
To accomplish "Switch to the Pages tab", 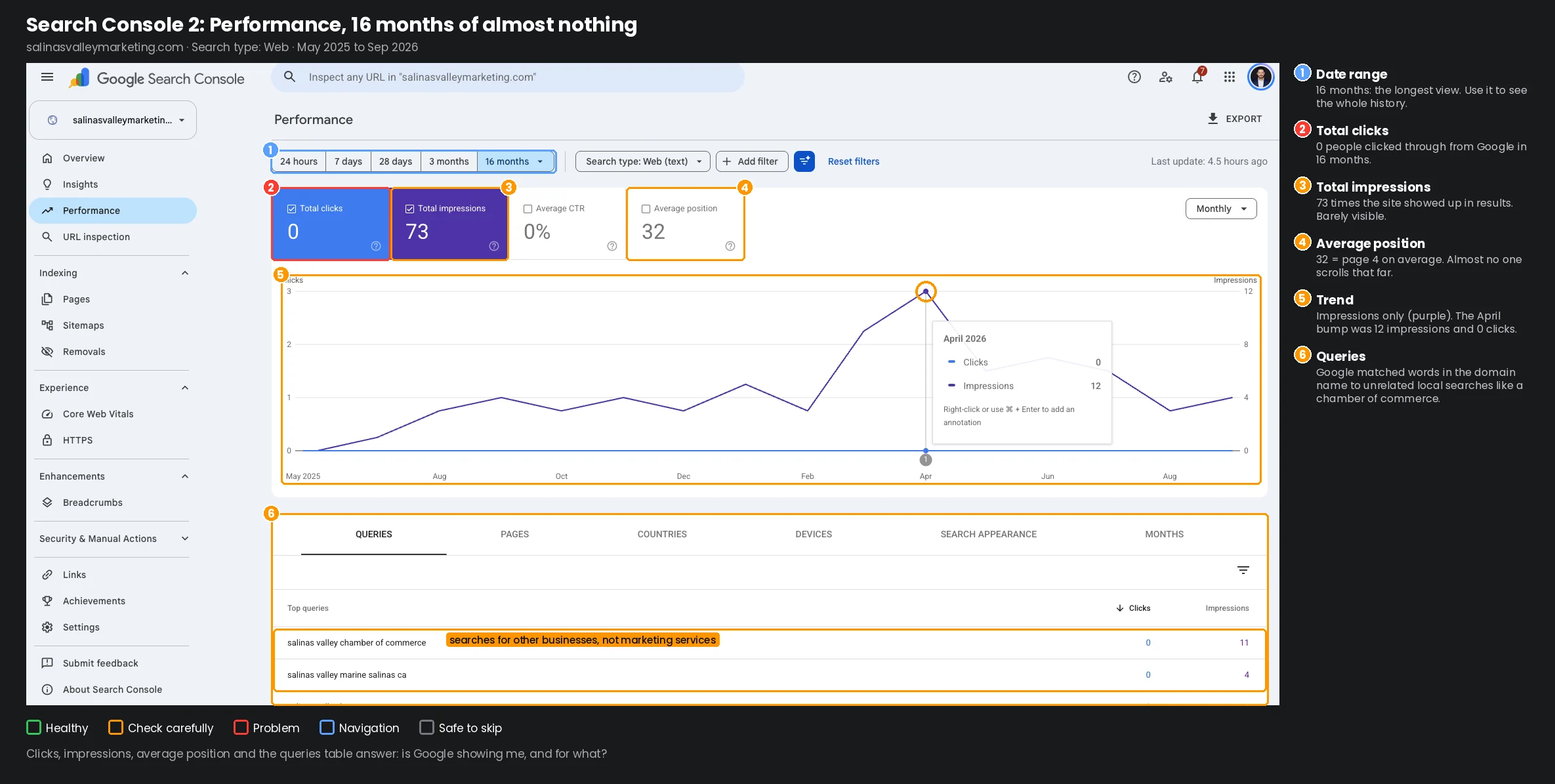I will [x=515, y=534].
